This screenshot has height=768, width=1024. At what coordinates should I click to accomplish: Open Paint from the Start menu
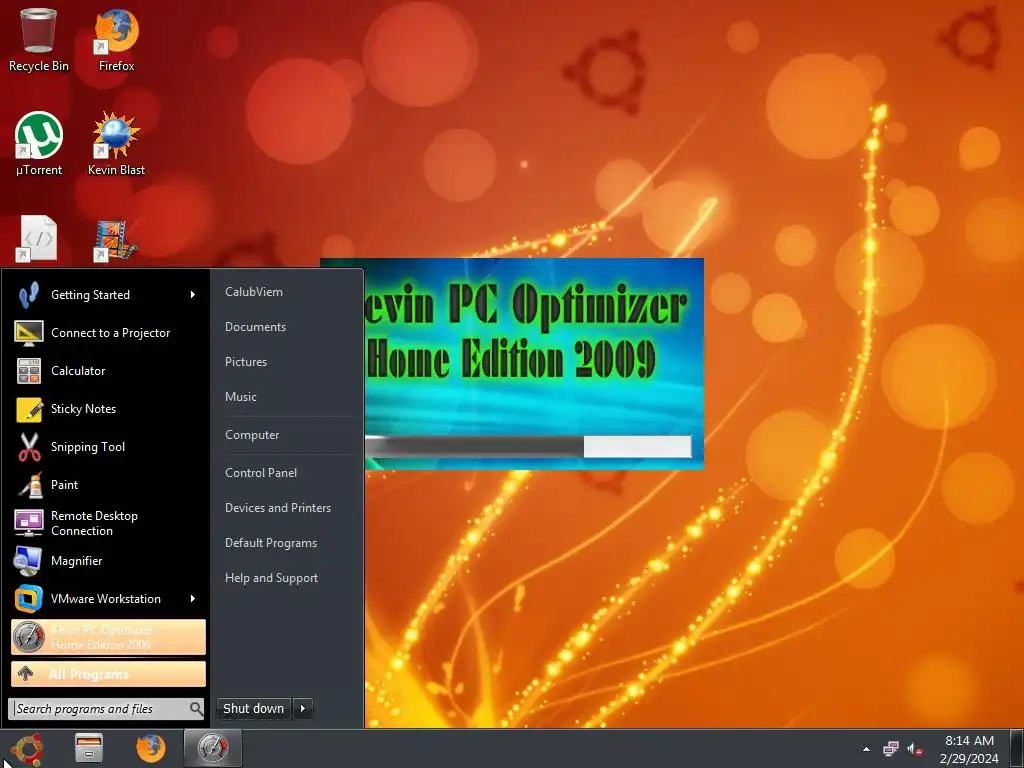point(108,485)
